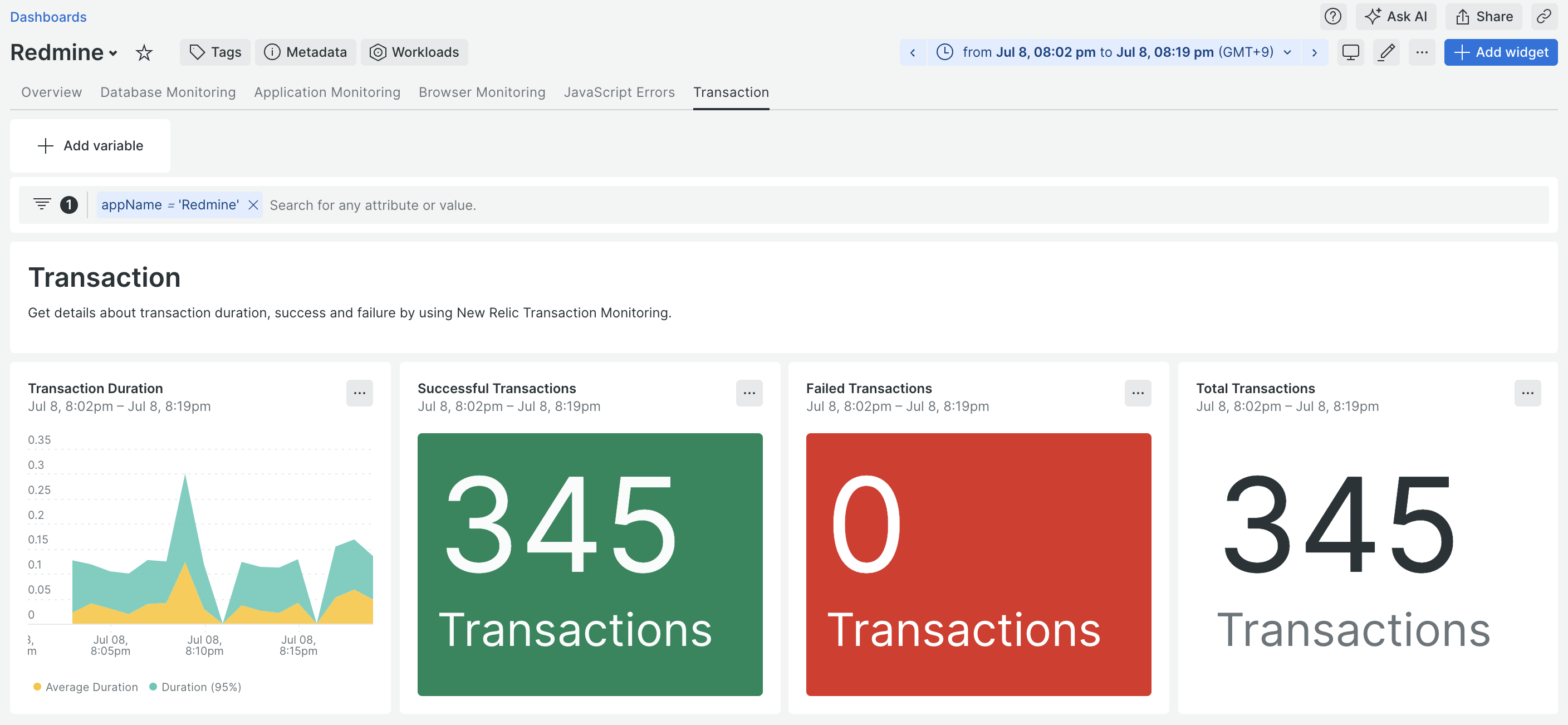
Task: Click the help question mark icon
Action: pos(1332,17)
